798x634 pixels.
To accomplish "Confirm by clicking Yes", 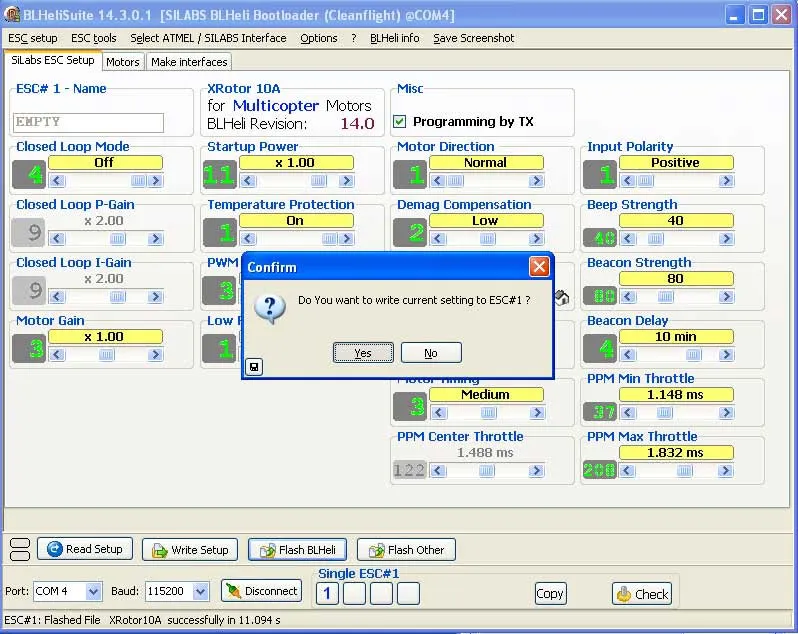I will [362, 353].
